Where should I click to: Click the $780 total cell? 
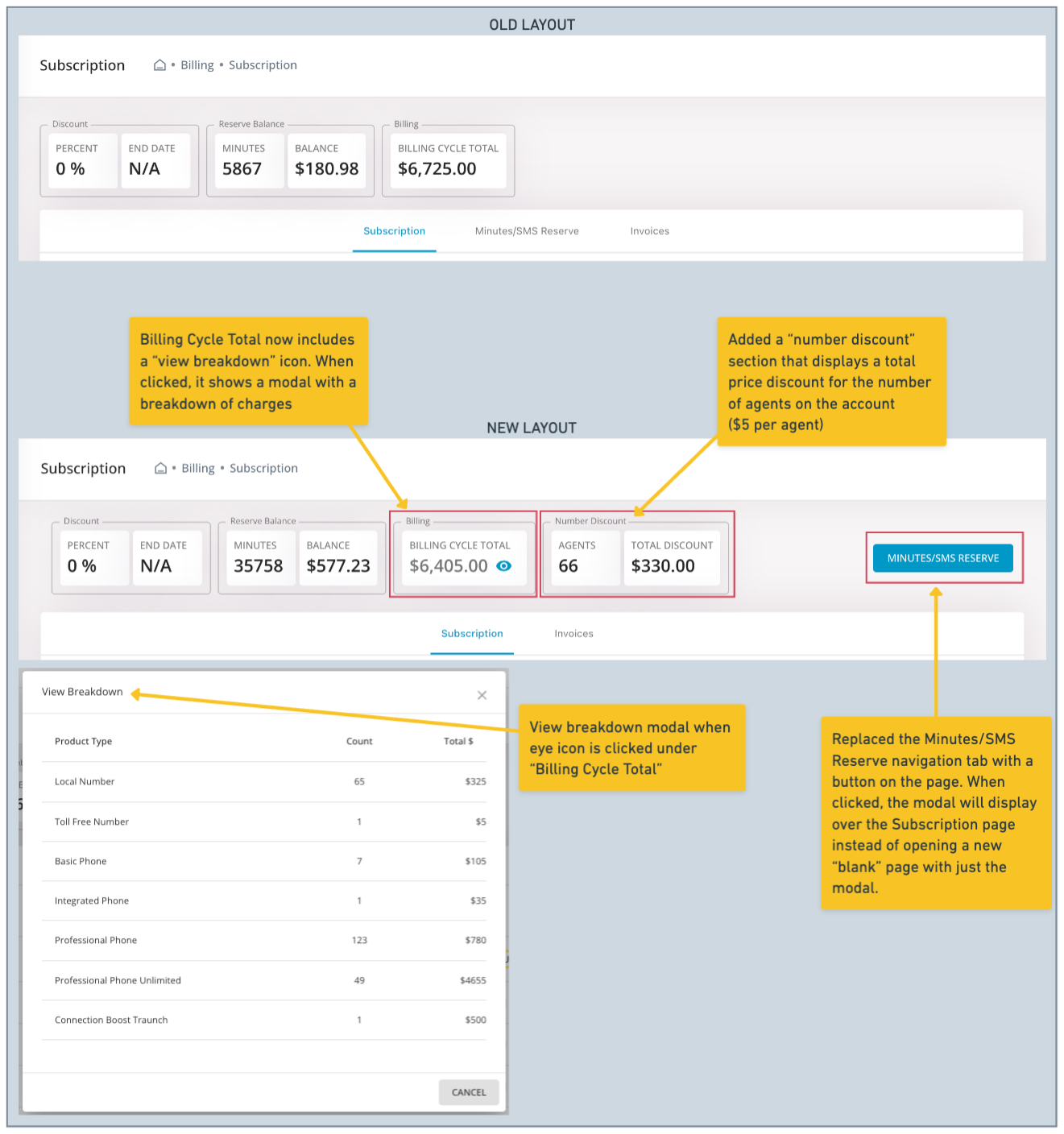tap(475, 941)
